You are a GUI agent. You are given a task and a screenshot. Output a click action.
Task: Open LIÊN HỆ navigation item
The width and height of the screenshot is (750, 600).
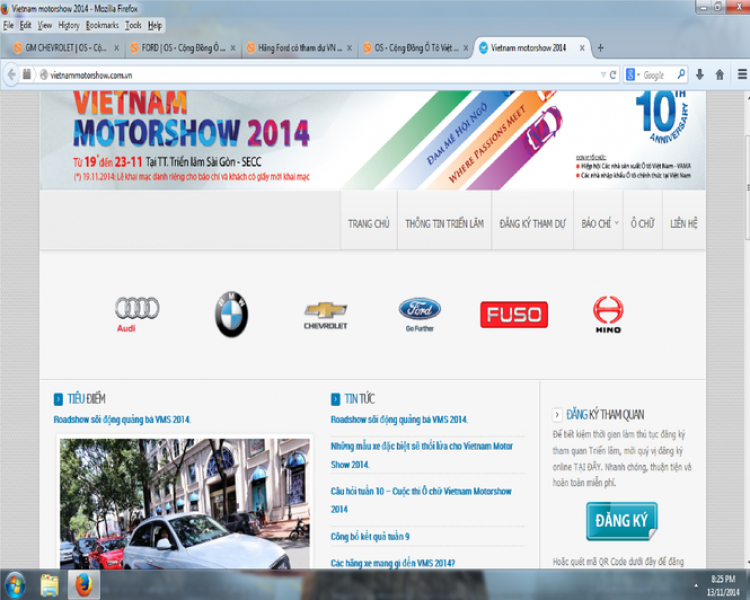(x=684, y=223)
